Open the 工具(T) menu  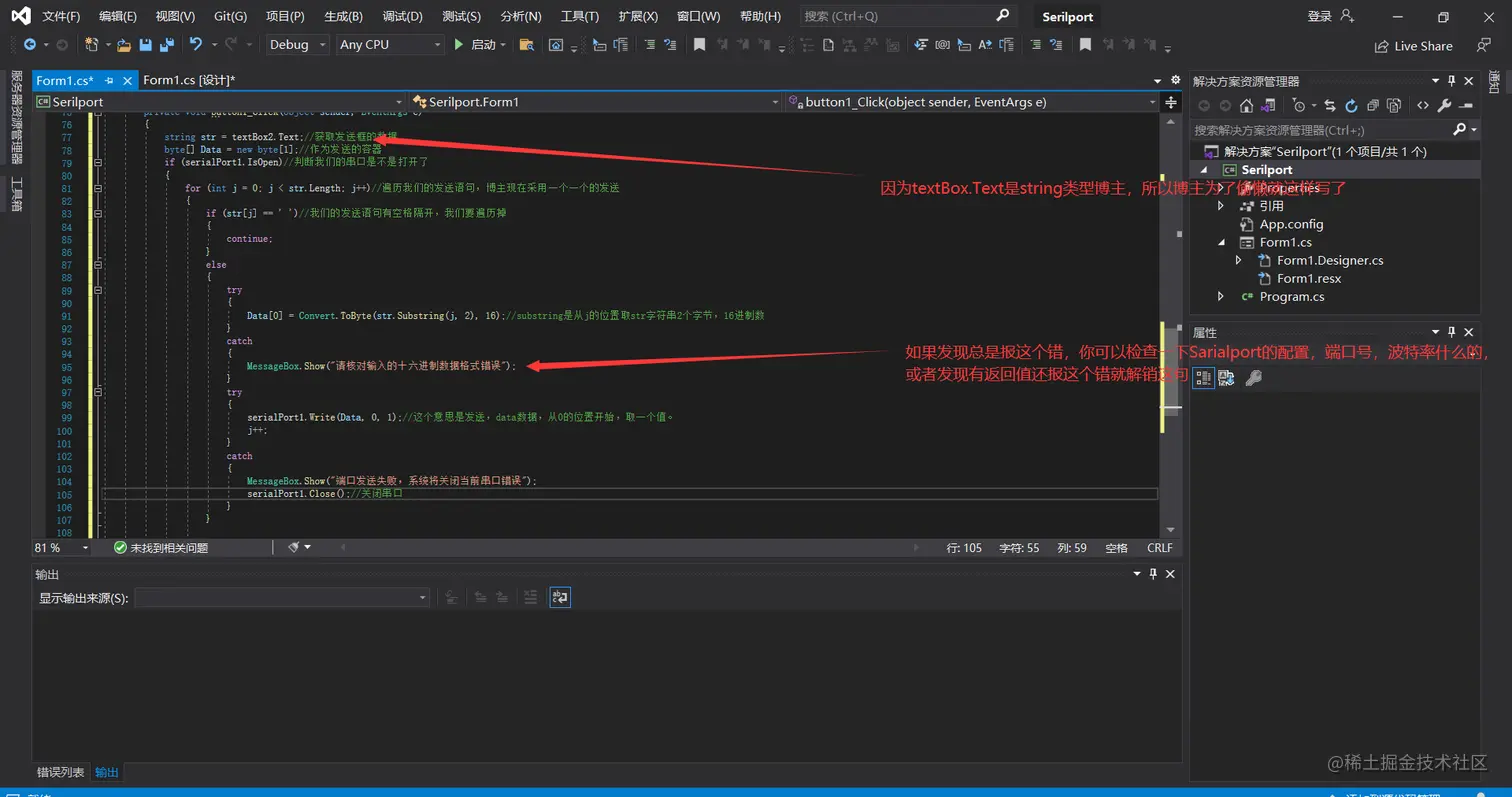[580, 16]
